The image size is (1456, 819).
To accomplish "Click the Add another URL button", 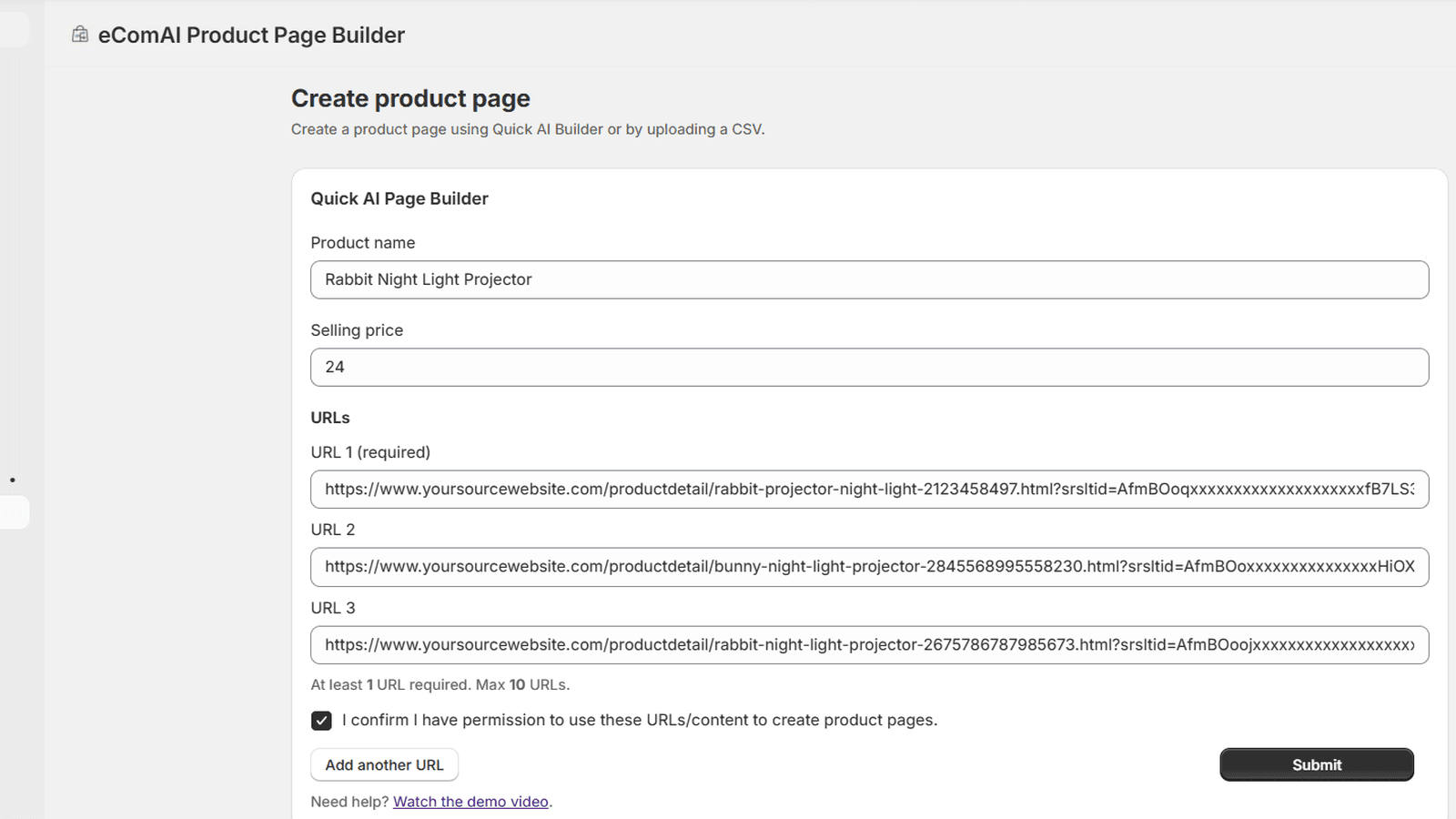I will (384, 764).
